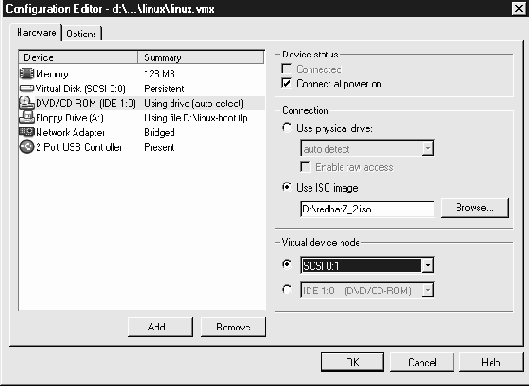Select Use physical drive option

(287, 128)
